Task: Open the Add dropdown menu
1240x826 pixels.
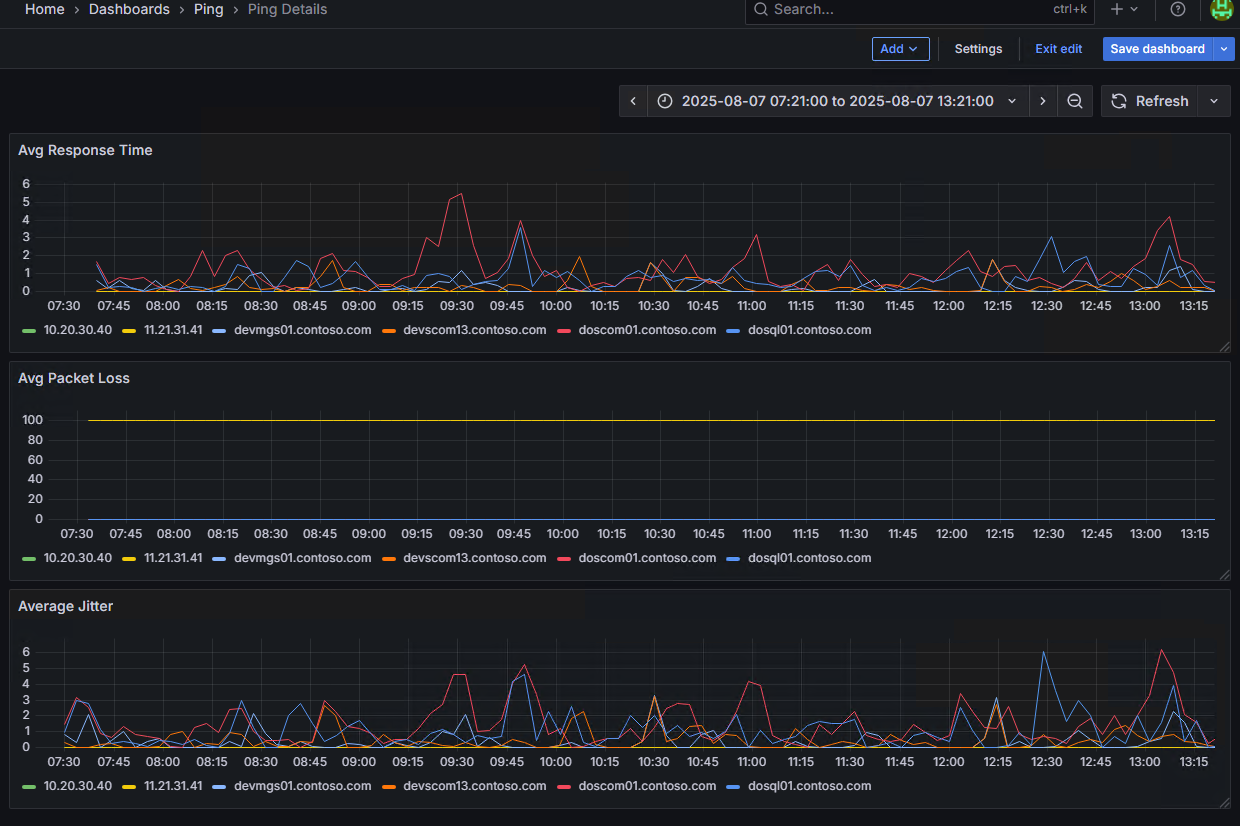Action: pos(900,49)
